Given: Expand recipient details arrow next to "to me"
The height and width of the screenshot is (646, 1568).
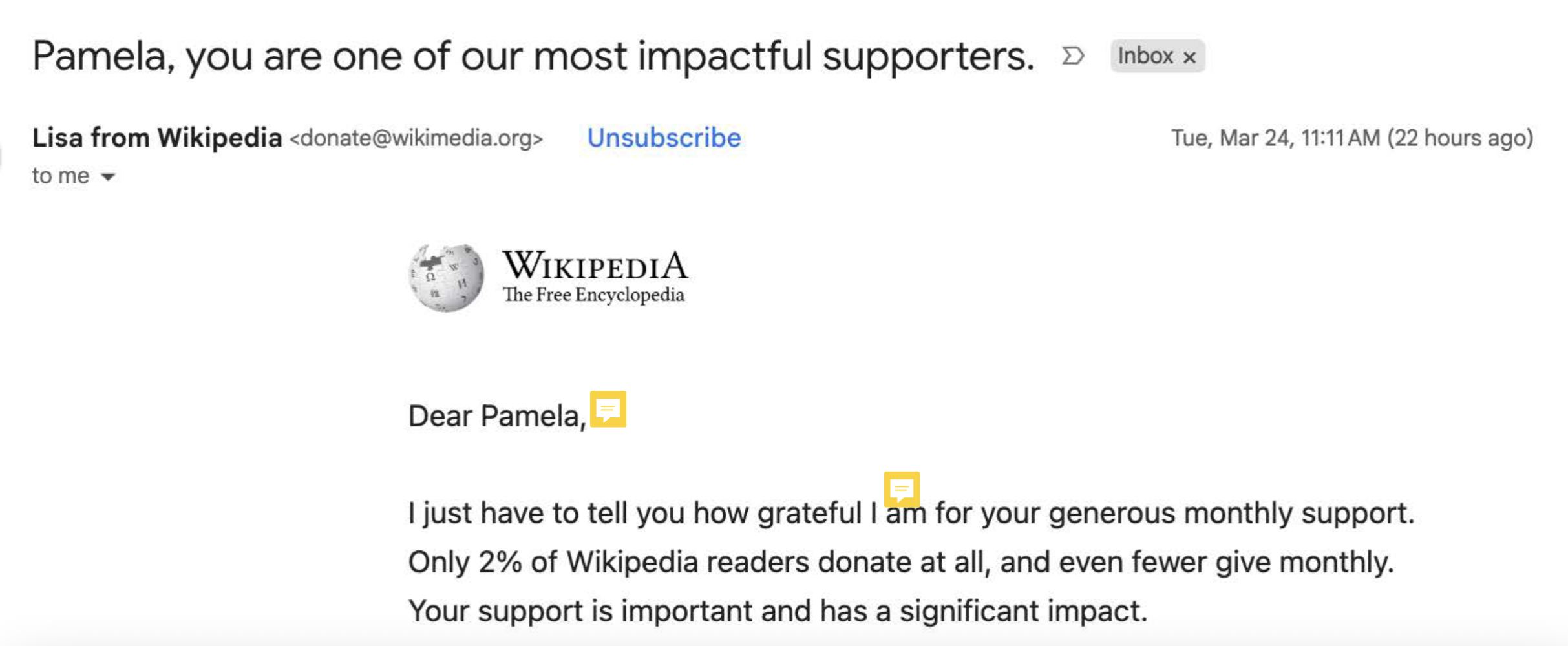Looking at the screenshot, I should tap(109, 176).
